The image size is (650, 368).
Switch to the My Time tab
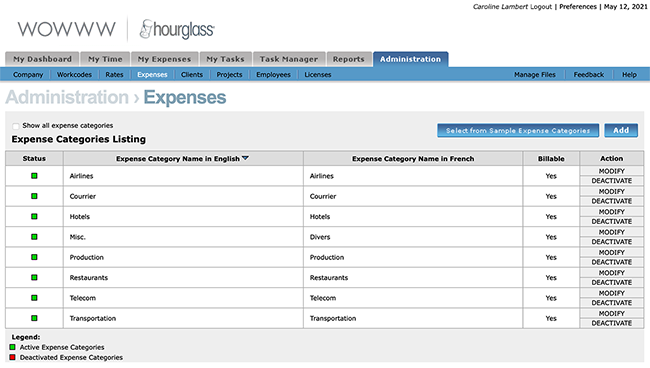point(105,59)
